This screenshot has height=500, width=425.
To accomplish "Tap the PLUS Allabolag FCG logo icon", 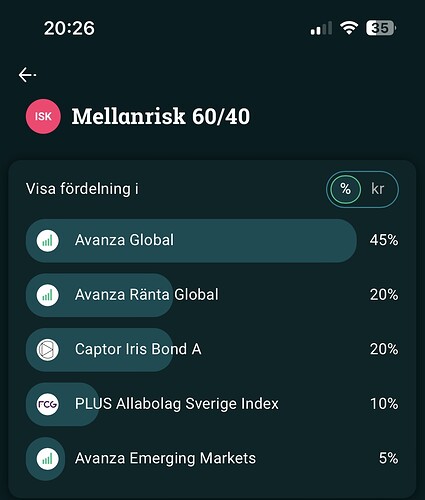I will coord(48,404).
